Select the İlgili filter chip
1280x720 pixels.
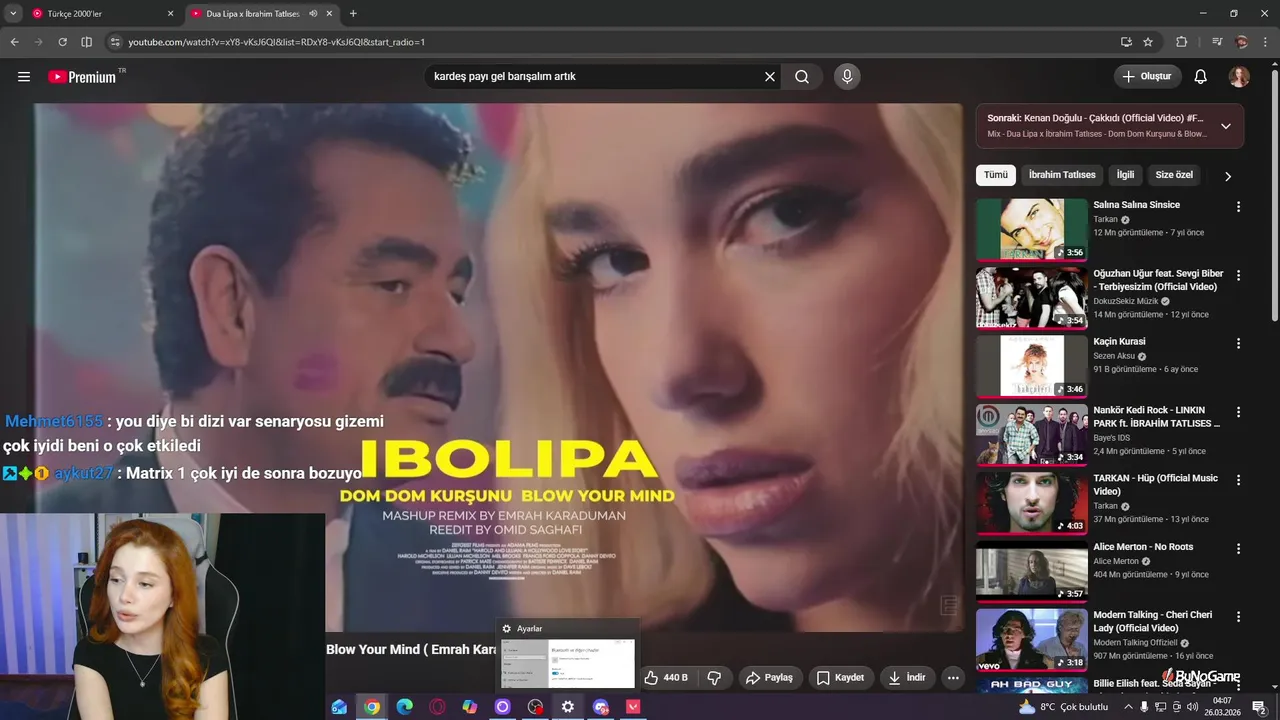pyautogui.click(x=1126, y=175)
